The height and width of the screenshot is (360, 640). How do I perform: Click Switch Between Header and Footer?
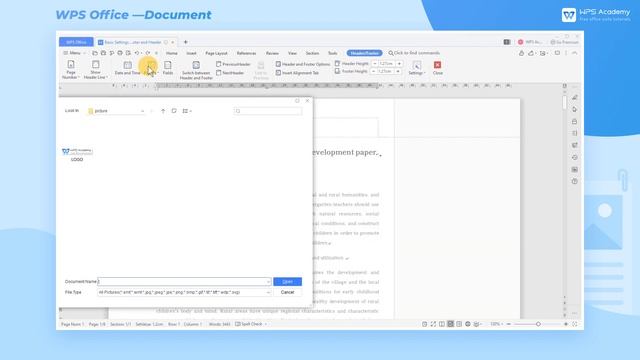click(x=196, y=70)
